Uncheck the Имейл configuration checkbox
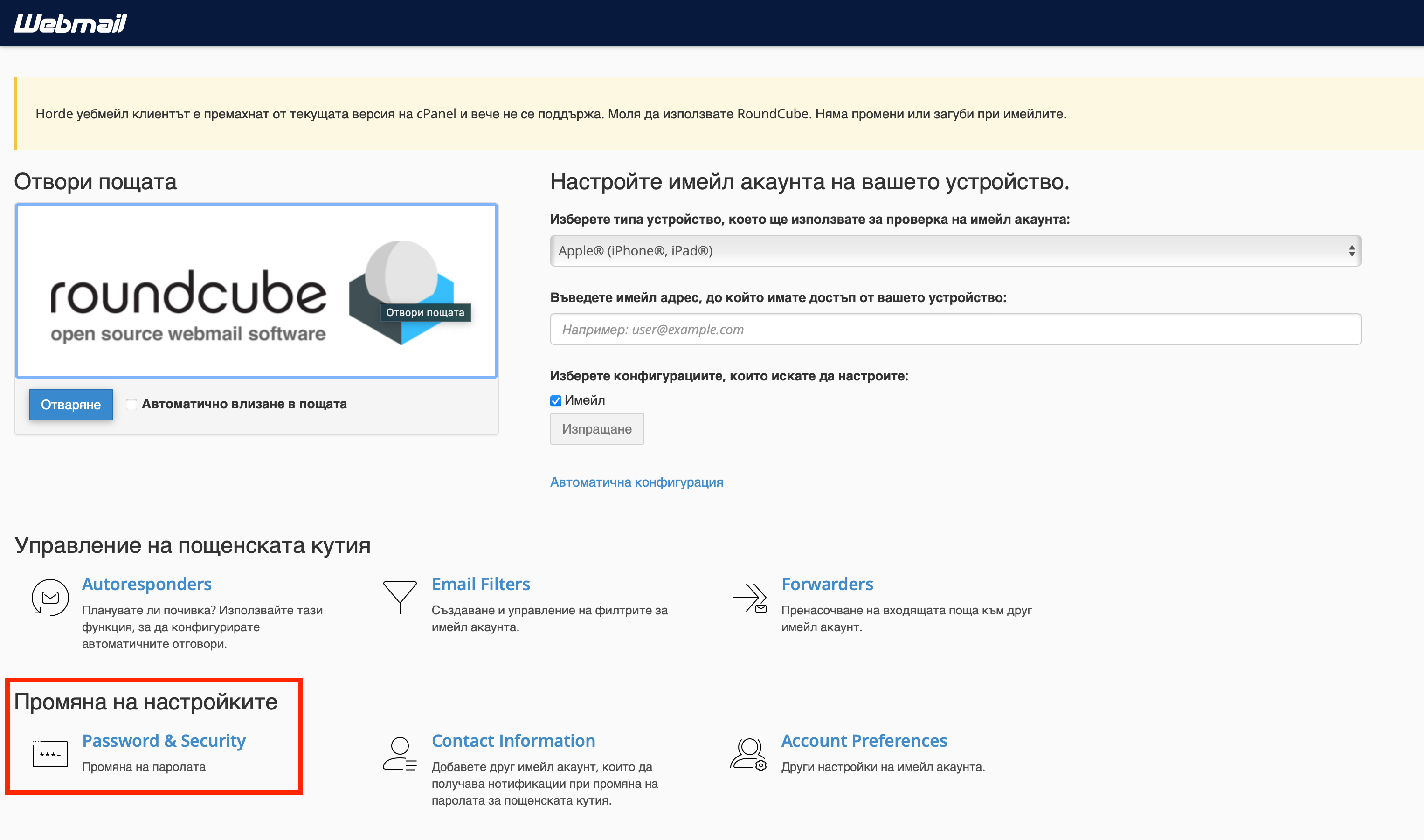This screenshot has width=1424, height=840. 555,401
